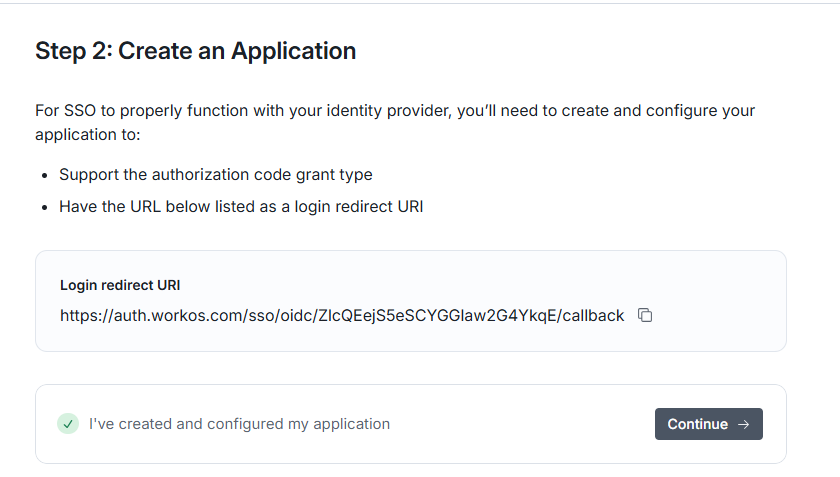Copy the login redirect URI
This screenshot has width=840, height=477.
click(645, 315)
